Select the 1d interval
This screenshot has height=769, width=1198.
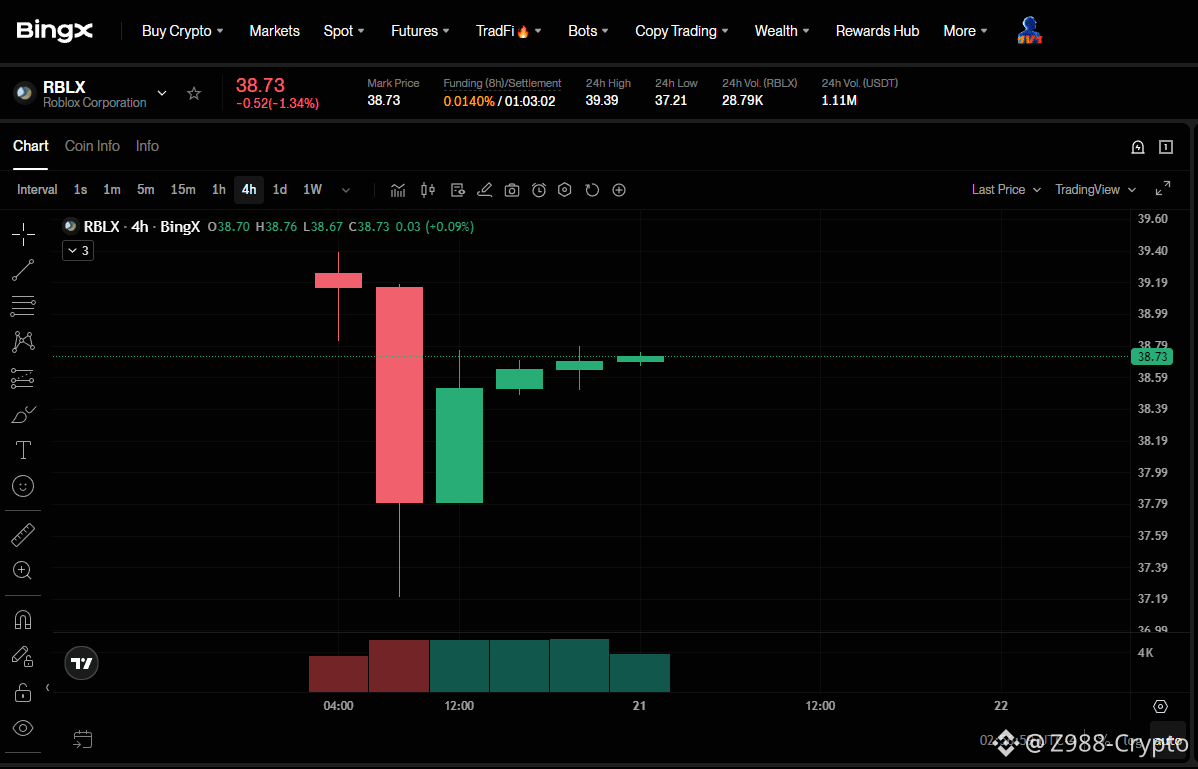click(280, 189)
